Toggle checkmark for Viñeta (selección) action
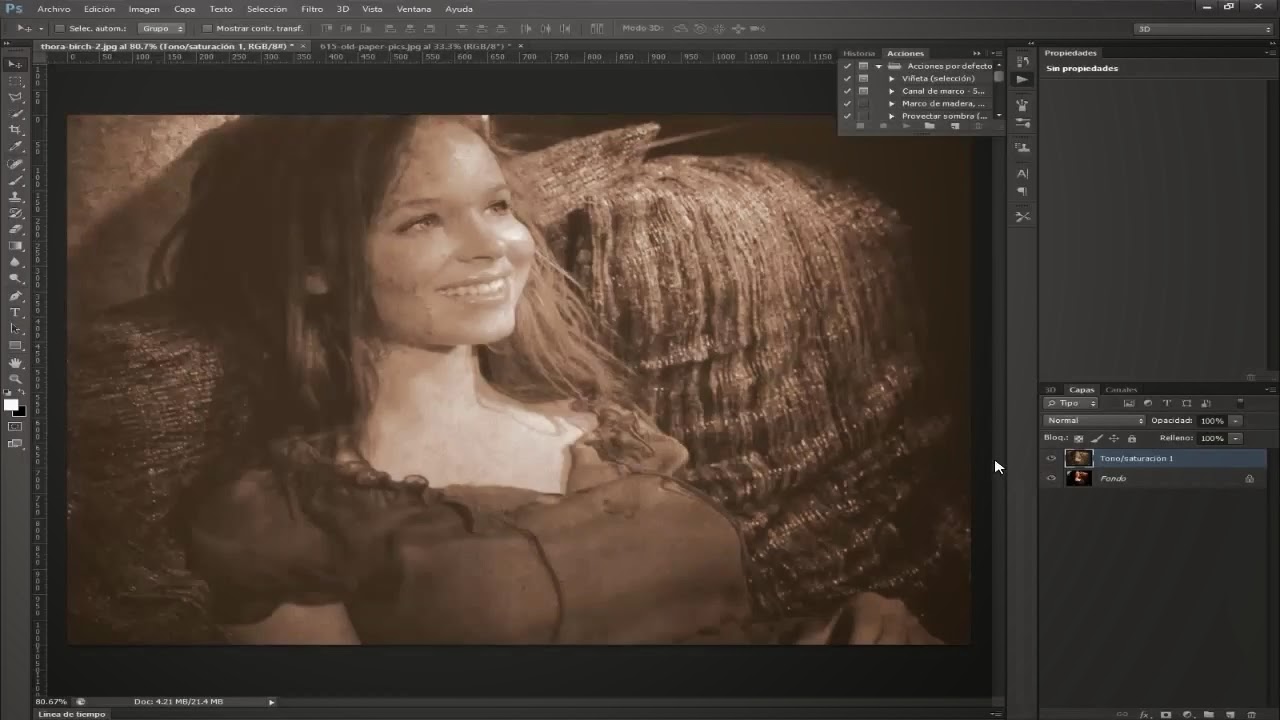Screen dimensions: 1280x720 pos(847,79)
